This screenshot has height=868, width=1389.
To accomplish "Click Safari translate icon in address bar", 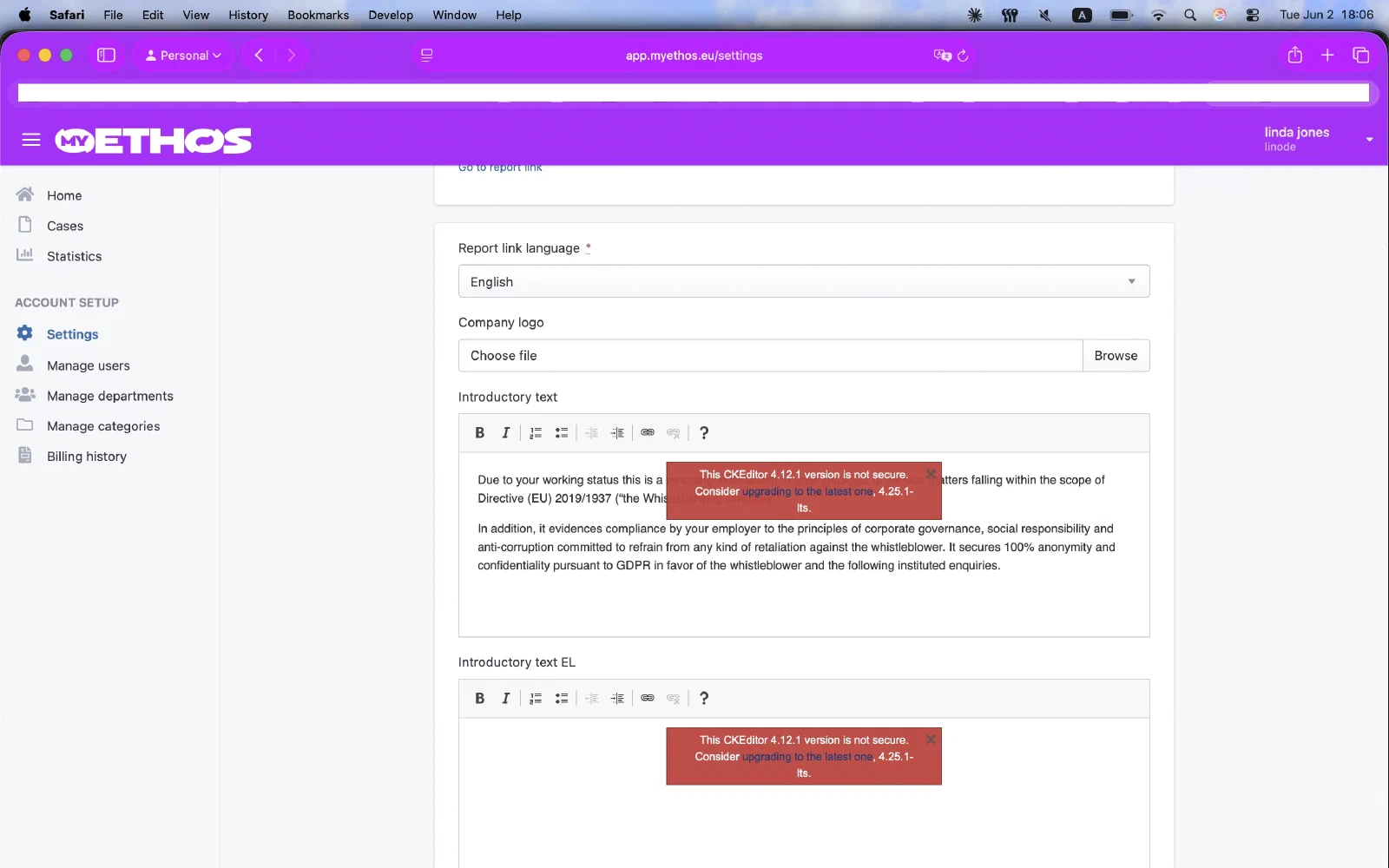I will pyautogui.click(x=942, y=56).
